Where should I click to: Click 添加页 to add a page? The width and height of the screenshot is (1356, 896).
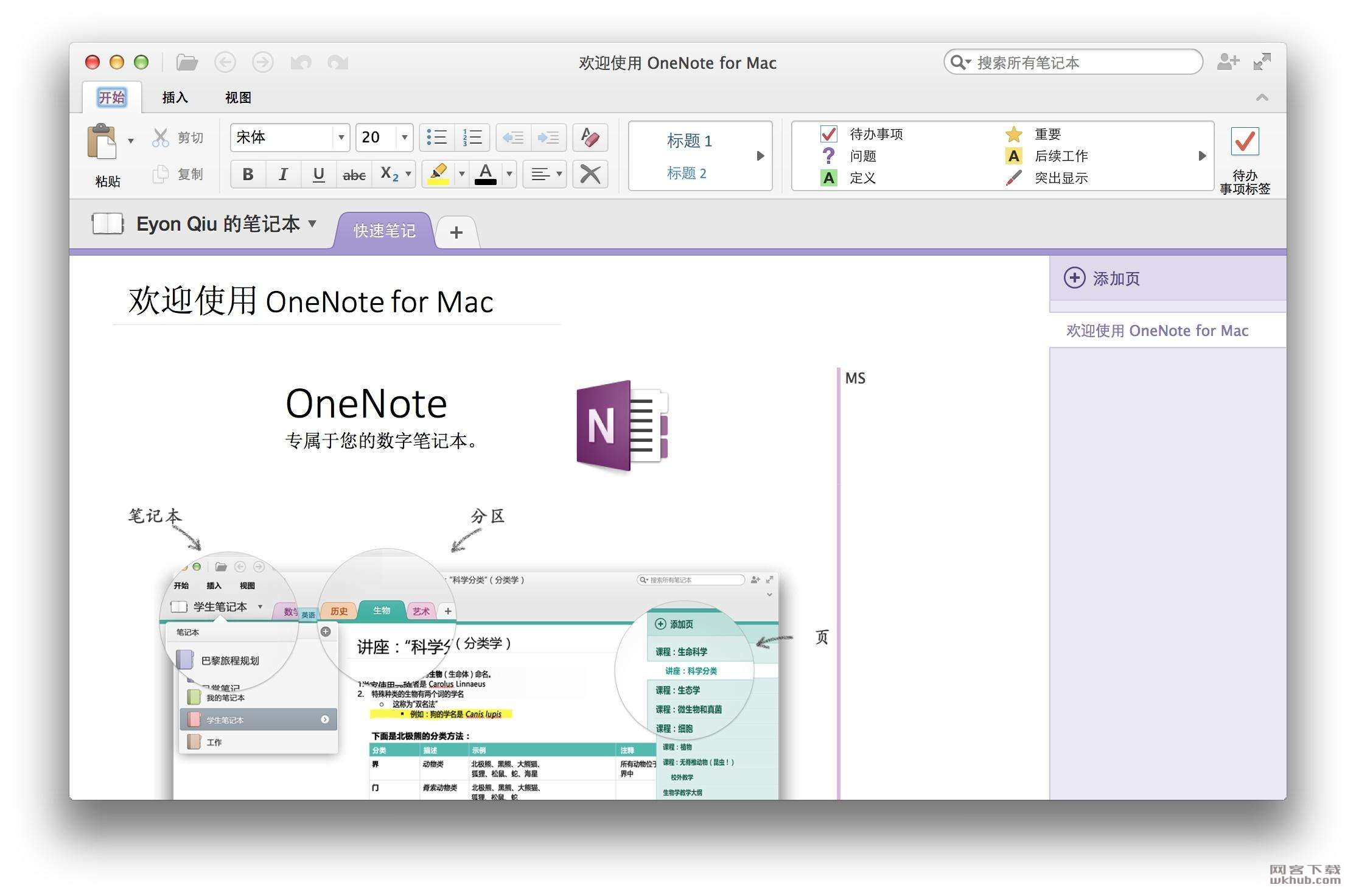pos(1102,278)
